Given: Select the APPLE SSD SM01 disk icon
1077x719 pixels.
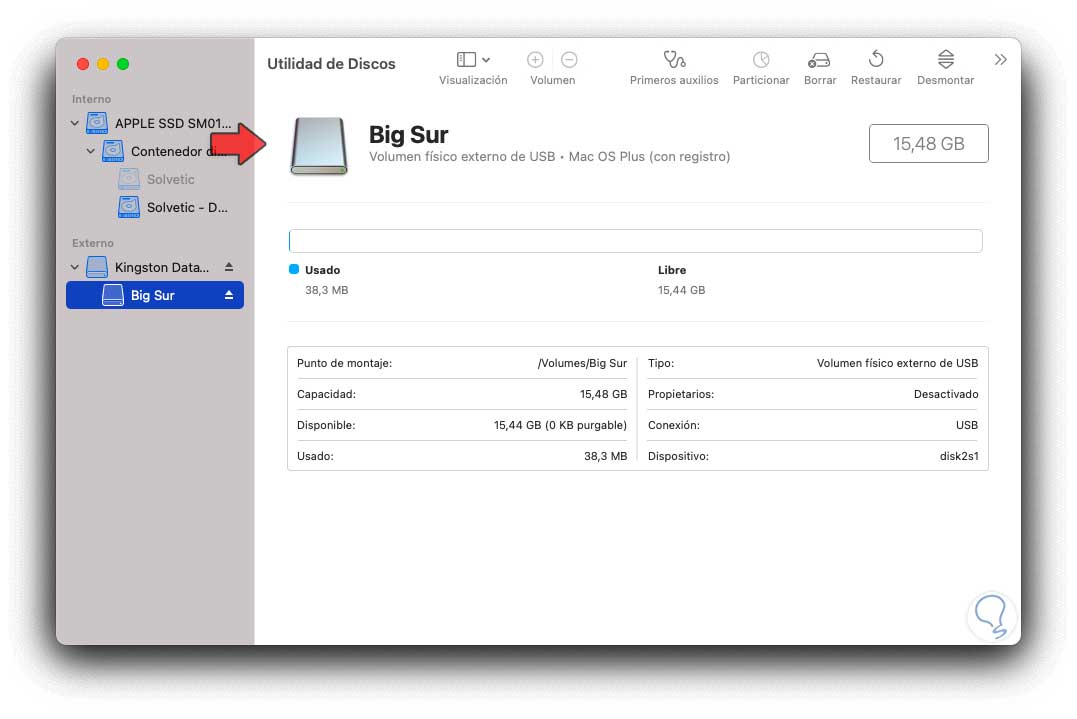Looking at the screenshot, I should tap(97, 123).
